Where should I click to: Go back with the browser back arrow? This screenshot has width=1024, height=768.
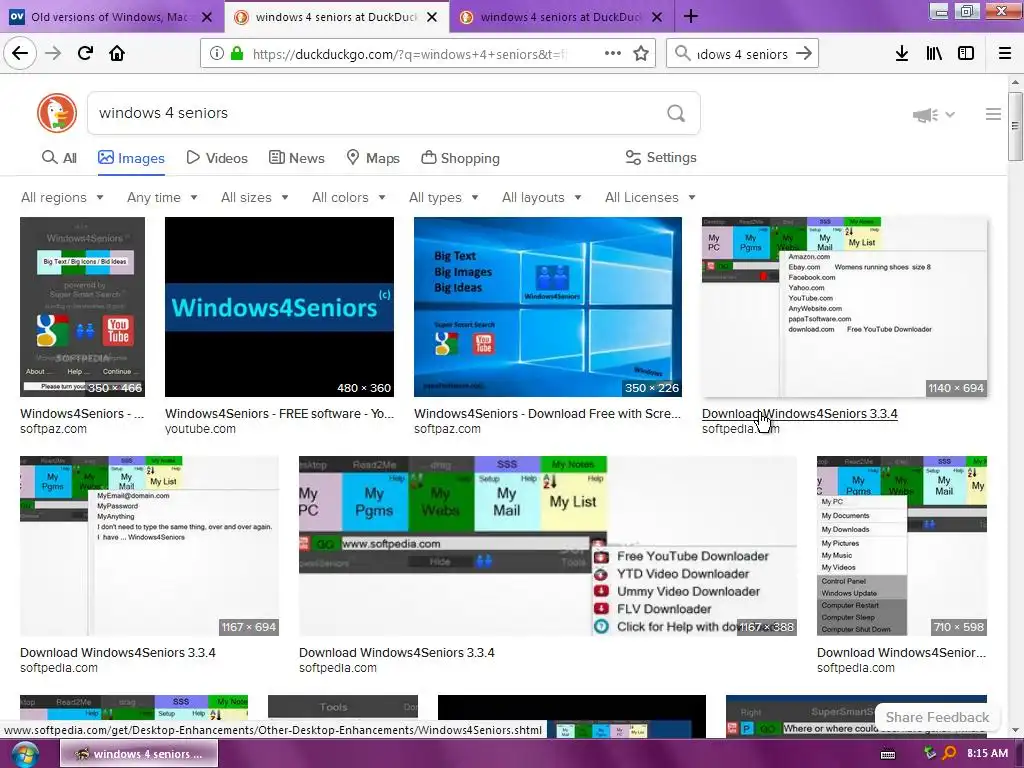click(20, 53)
